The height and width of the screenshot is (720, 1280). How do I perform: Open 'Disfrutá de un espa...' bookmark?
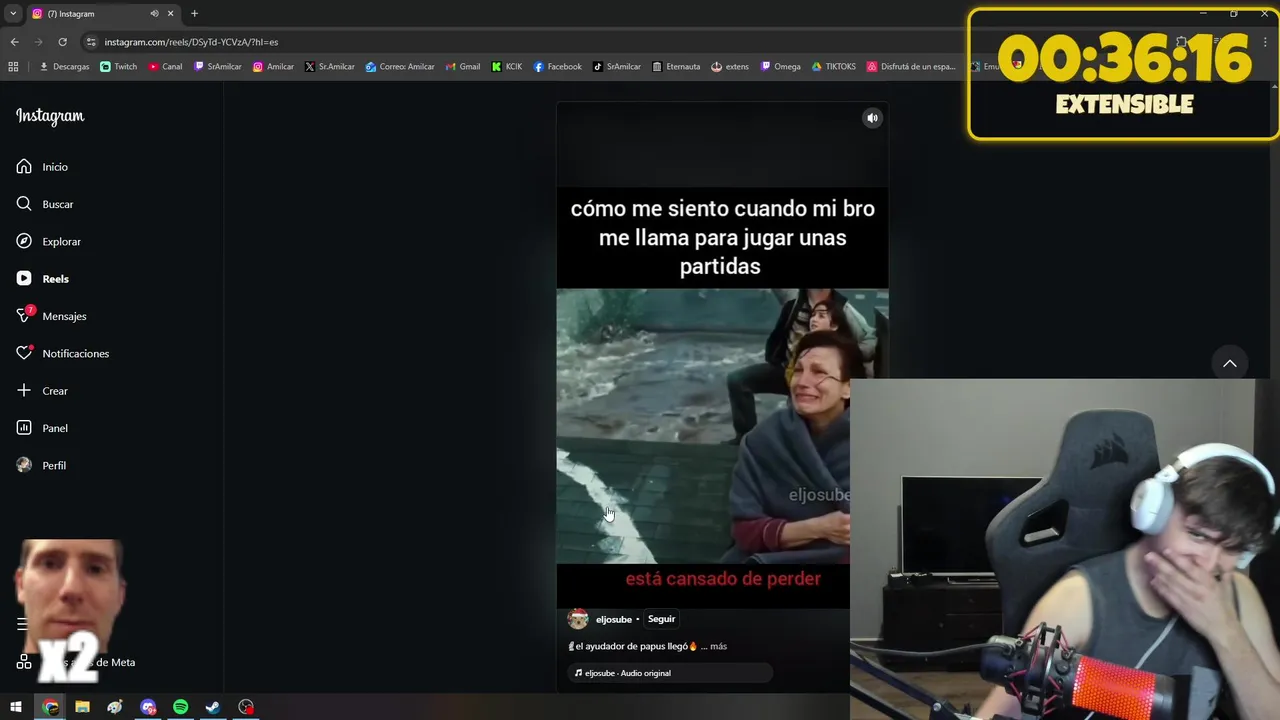(912, 67)
